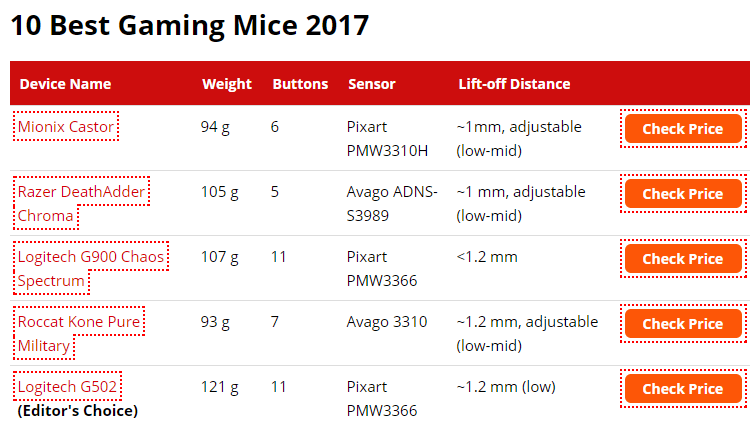Open the Mionix Castor link

pos(66,127)
